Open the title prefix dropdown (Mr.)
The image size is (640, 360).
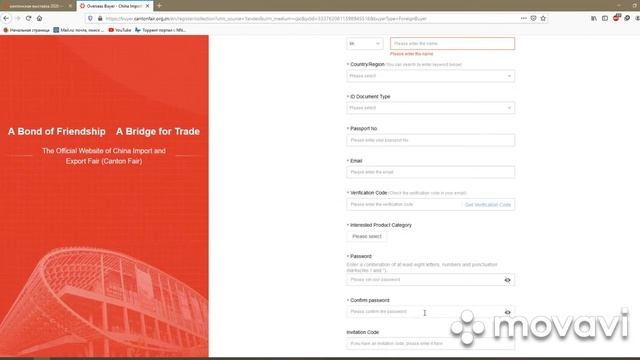(x=365, y=43)
